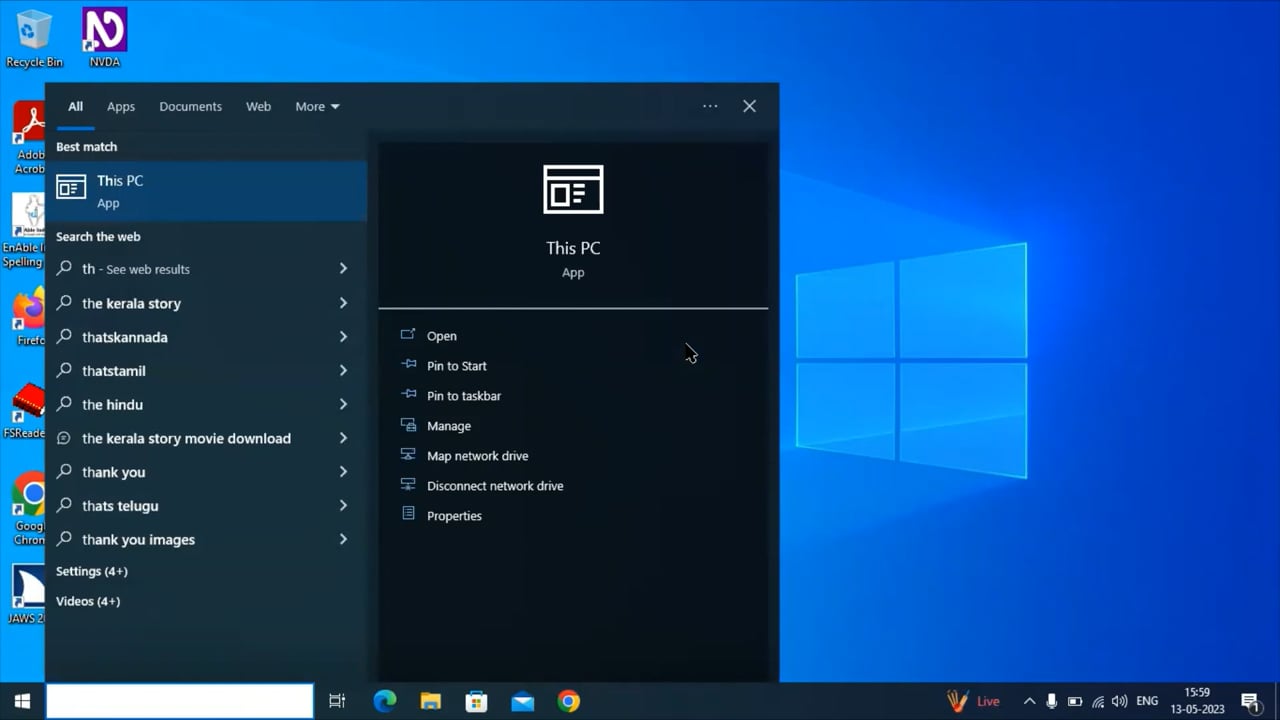Expand the 'thank you' suggestion arrow

pyautogui.click(x=343, y=472)
